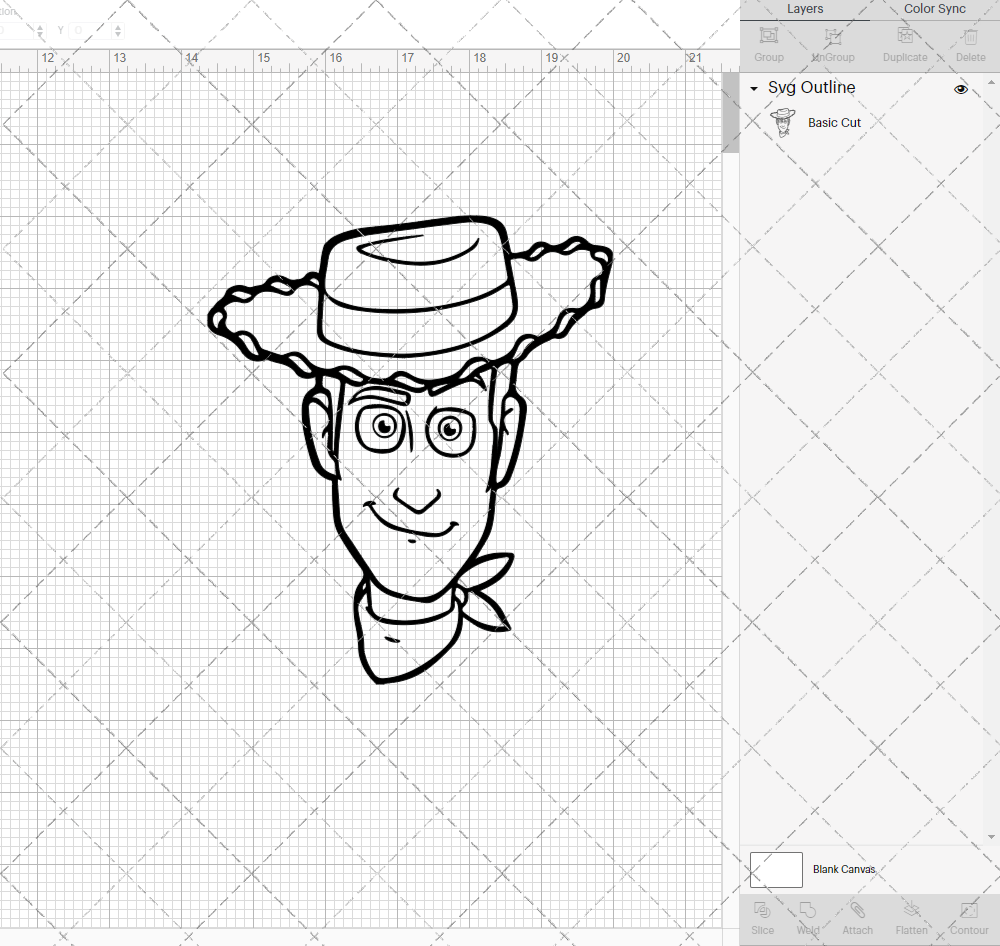
Task: Click the X position stepper arrows
Action: (40, 30)
